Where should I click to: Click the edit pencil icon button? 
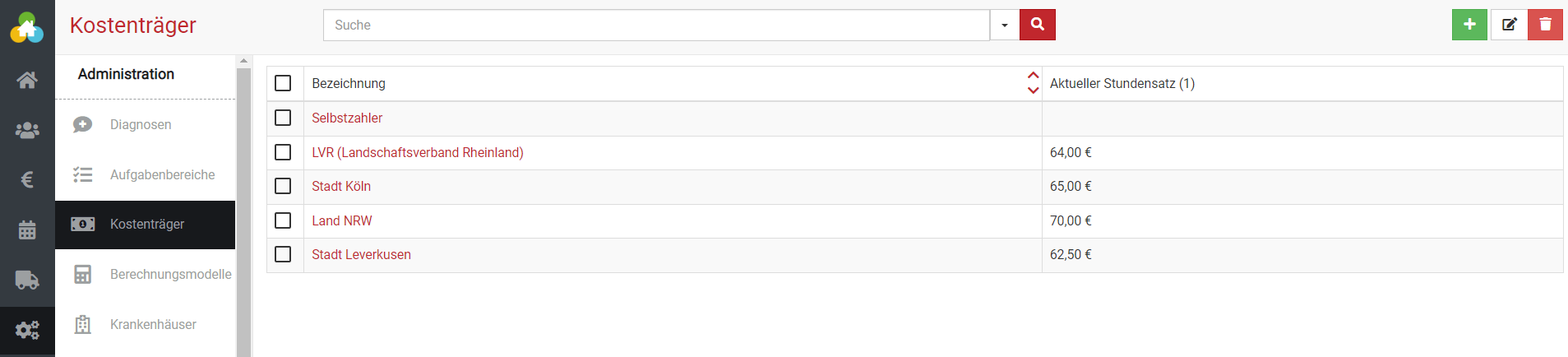(x=1509, y=25)
